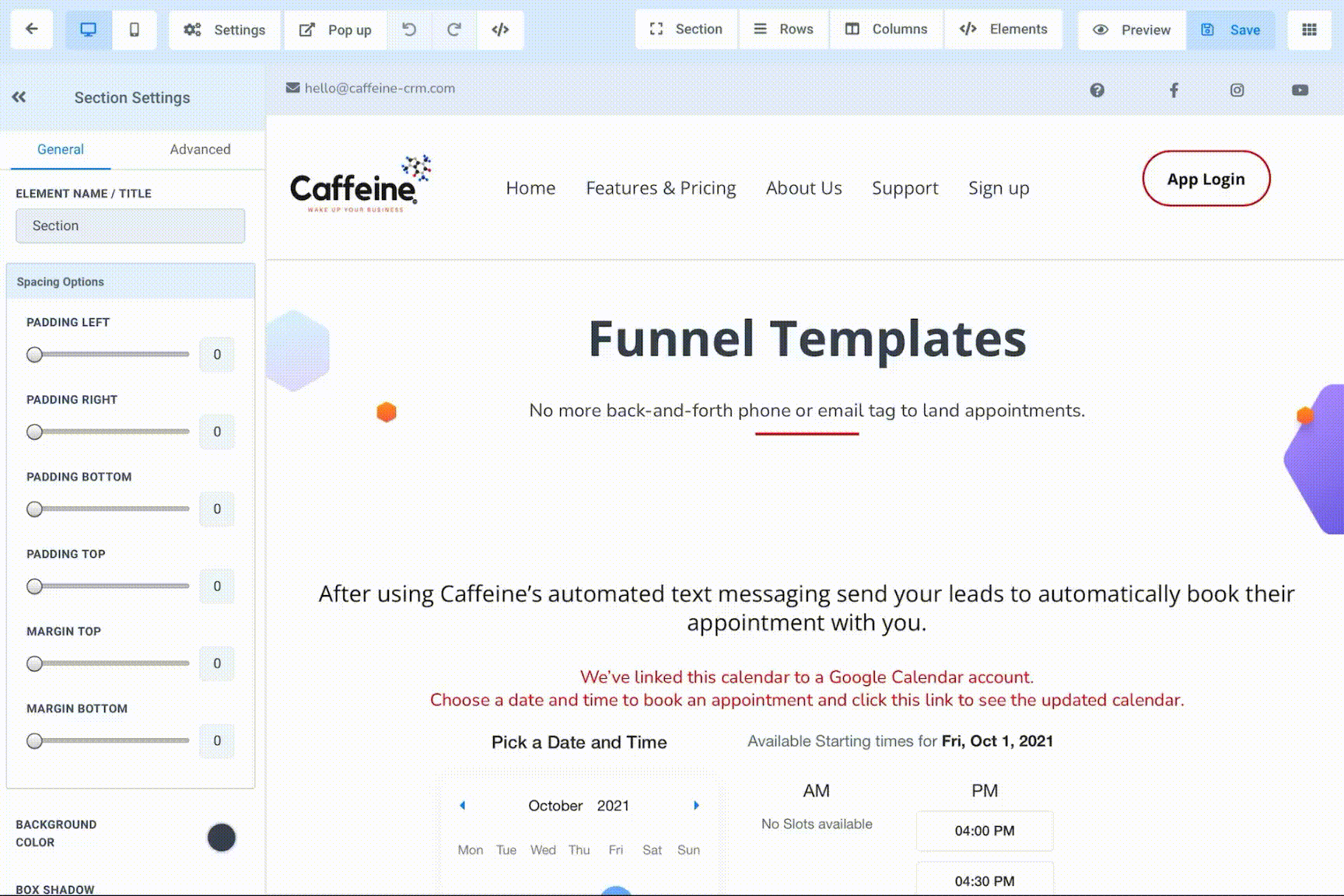Adjust the Margin Bottom slider
The height and width of the screenshot is (896, 1344).
click(108, 740)
